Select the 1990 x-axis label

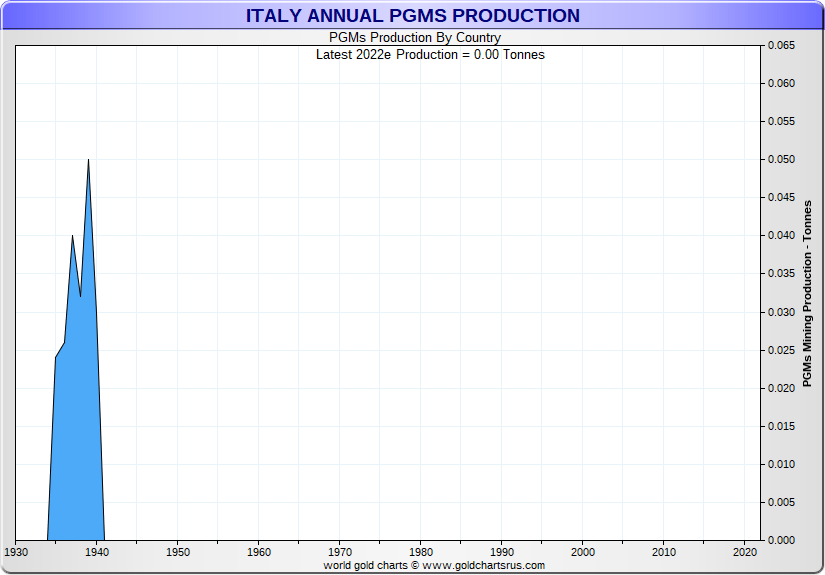click(502, 552)
